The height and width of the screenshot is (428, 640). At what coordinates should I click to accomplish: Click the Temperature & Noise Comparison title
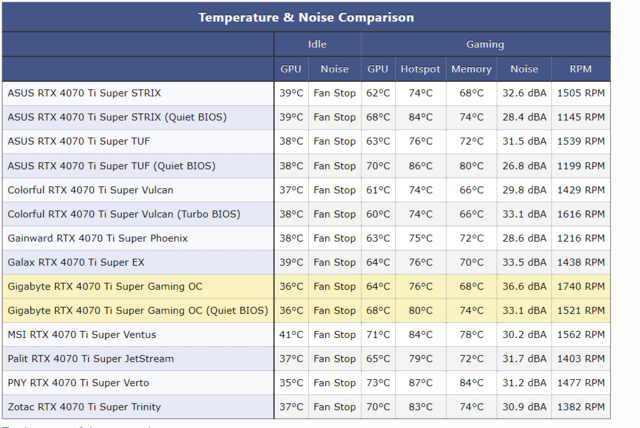pyautogui.click(x=305, y=17)
